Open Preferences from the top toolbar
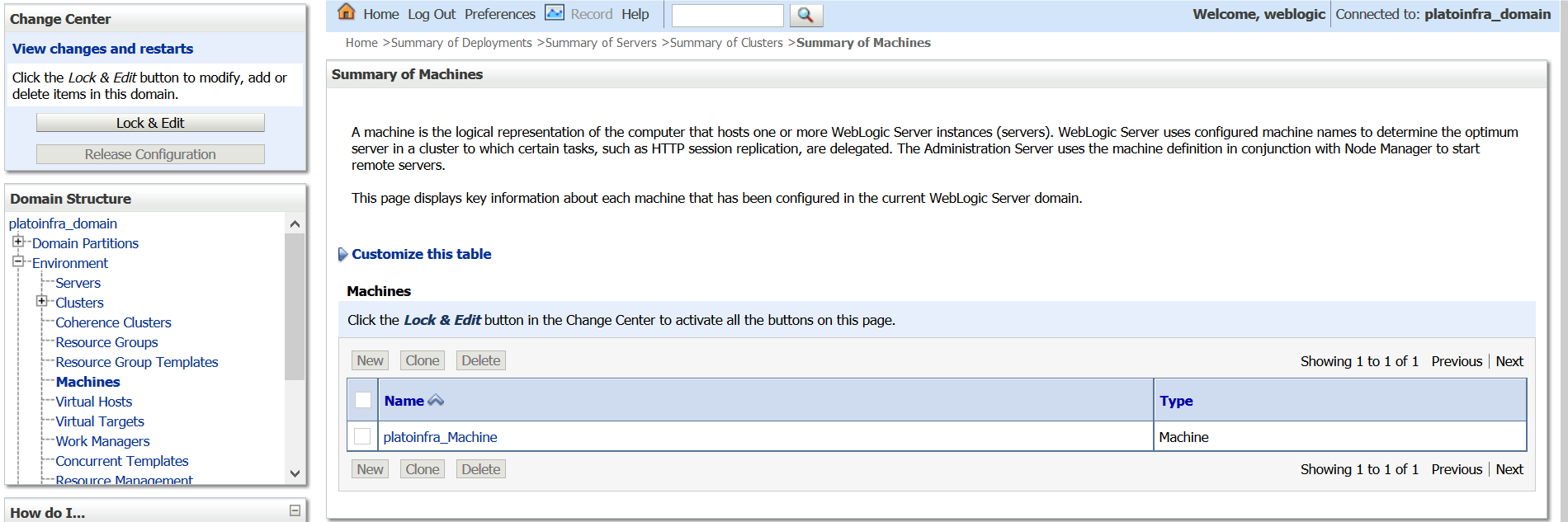Screen dimensions: 1568x522 [x=499, y=14]
